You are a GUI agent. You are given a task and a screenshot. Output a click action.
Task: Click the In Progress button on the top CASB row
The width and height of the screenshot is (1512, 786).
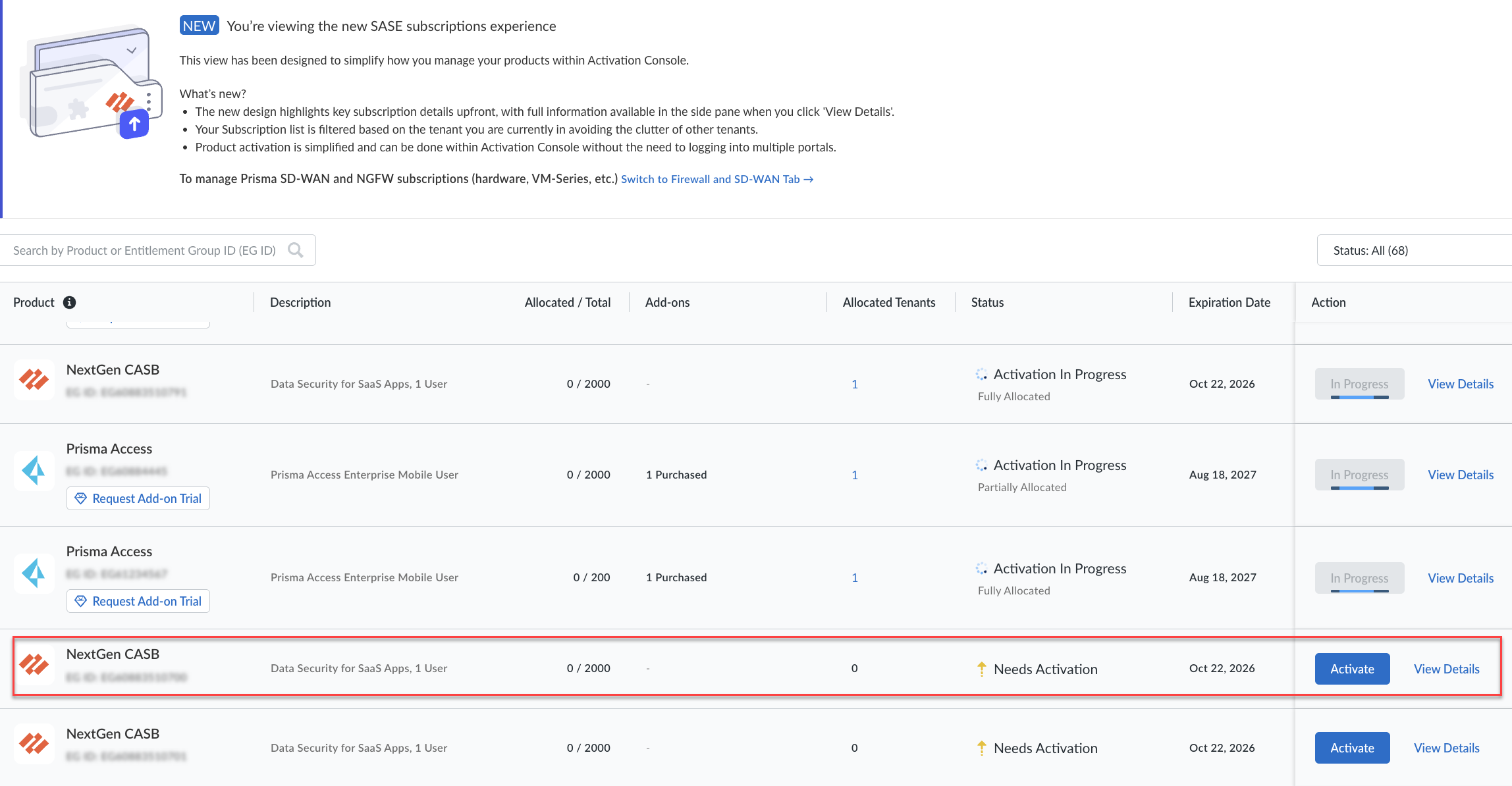[1359, 384]
